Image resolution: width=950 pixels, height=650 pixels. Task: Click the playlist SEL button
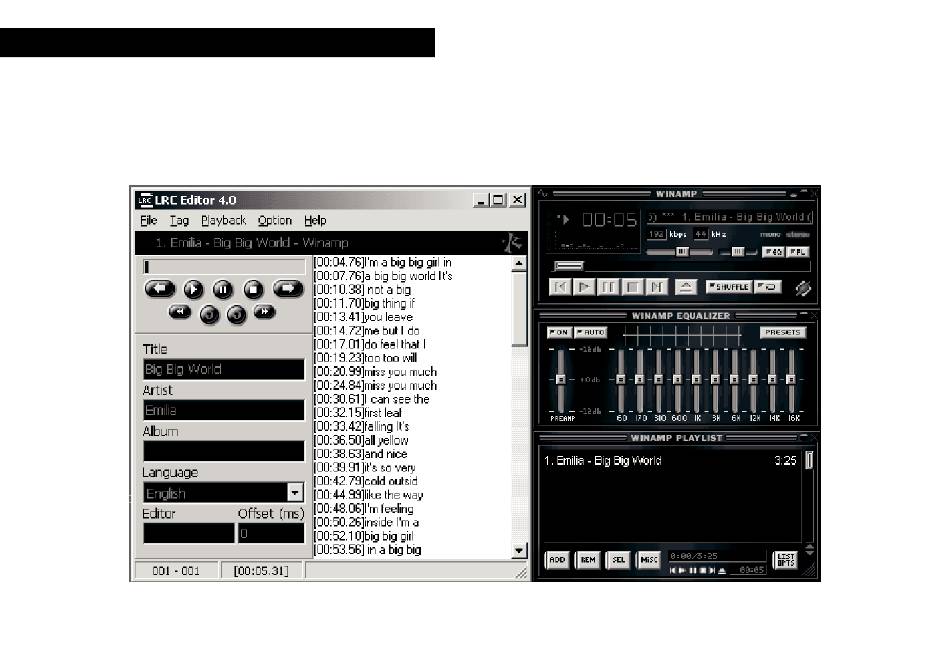618,560
